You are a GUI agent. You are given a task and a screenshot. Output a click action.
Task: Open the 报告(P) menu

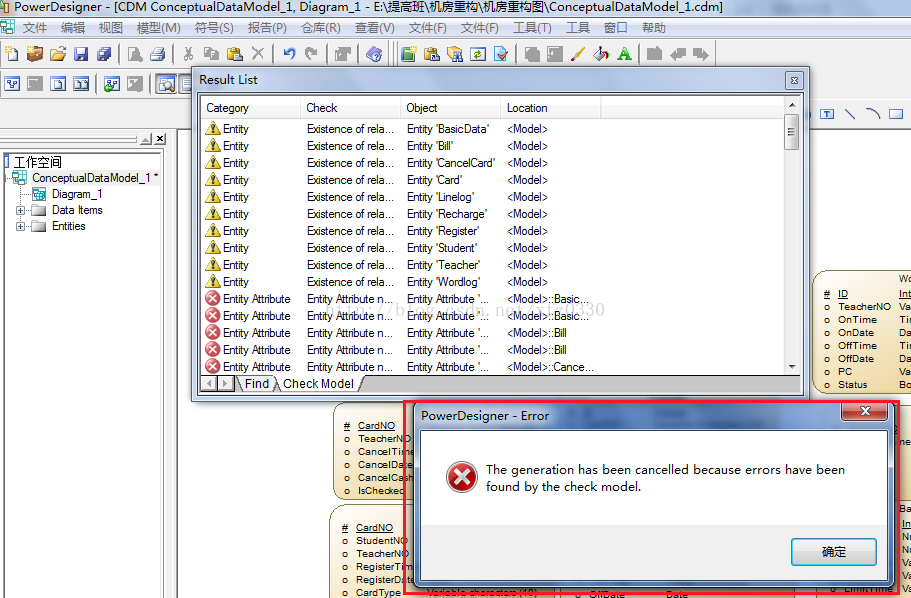pos(267,28)
